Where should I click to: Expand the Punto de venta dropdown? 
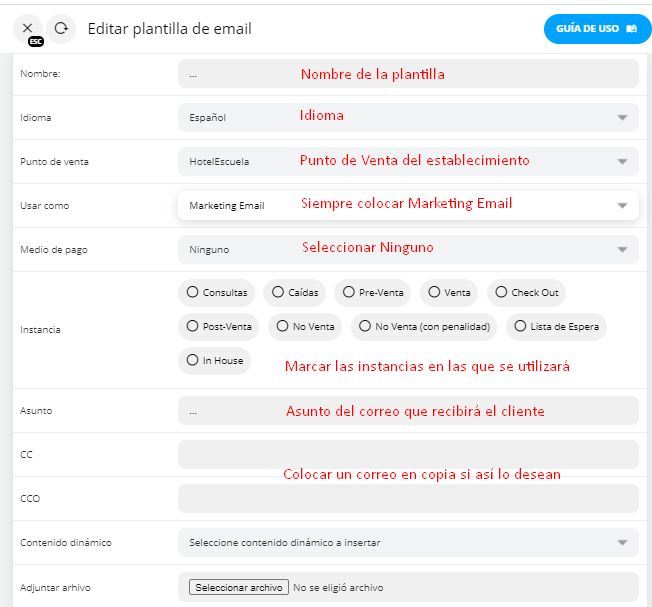click(408, 161)
